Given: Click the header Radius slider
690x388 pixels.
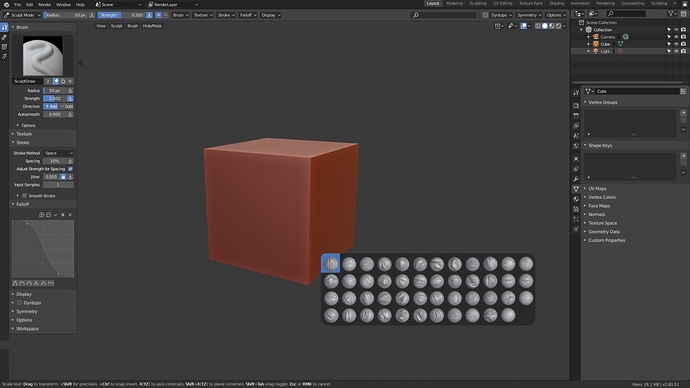Looking at the screenshot, I should 66,15.
